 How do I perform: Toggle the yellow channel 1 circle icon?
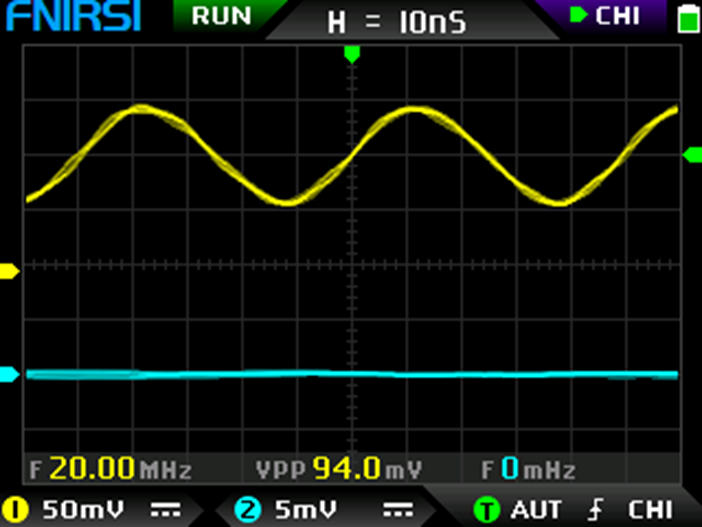(17, 510)
